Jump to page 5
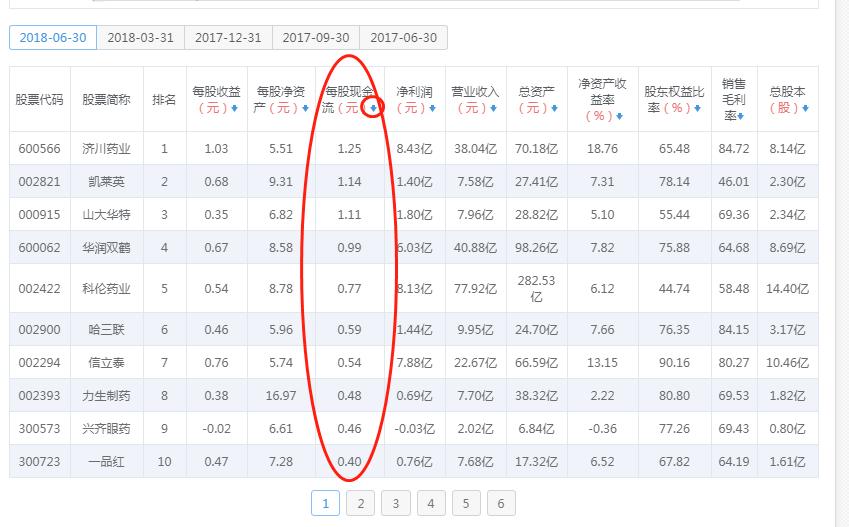Screen dimensions: 849x527 tap(466, 503)
